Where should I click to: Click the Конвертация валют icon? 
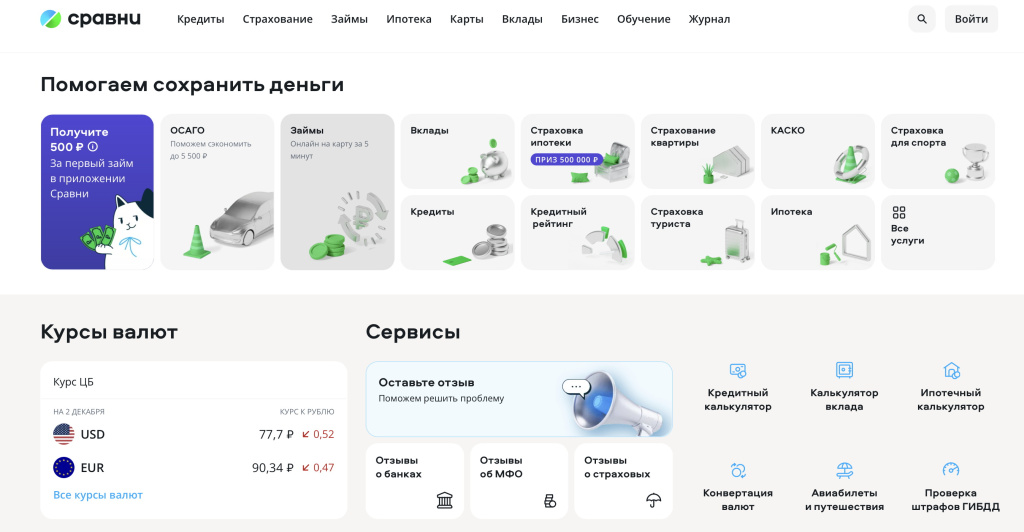coord(737,470)
